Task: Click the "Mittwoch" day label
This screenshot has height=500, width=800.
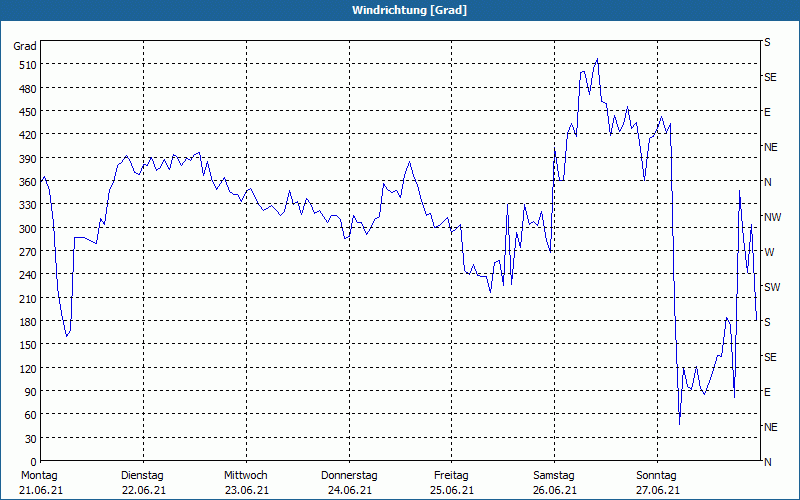Action: coord(245,475)
